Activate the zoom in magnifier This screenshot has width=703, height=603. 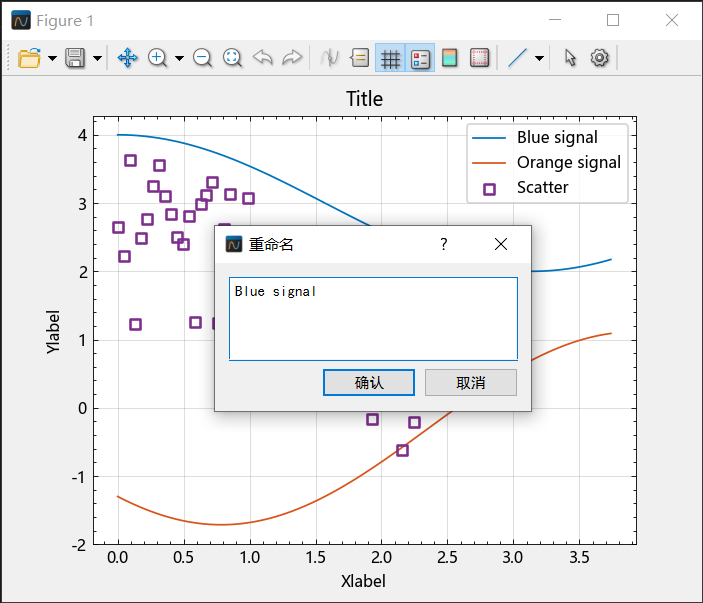click(157, 58)
